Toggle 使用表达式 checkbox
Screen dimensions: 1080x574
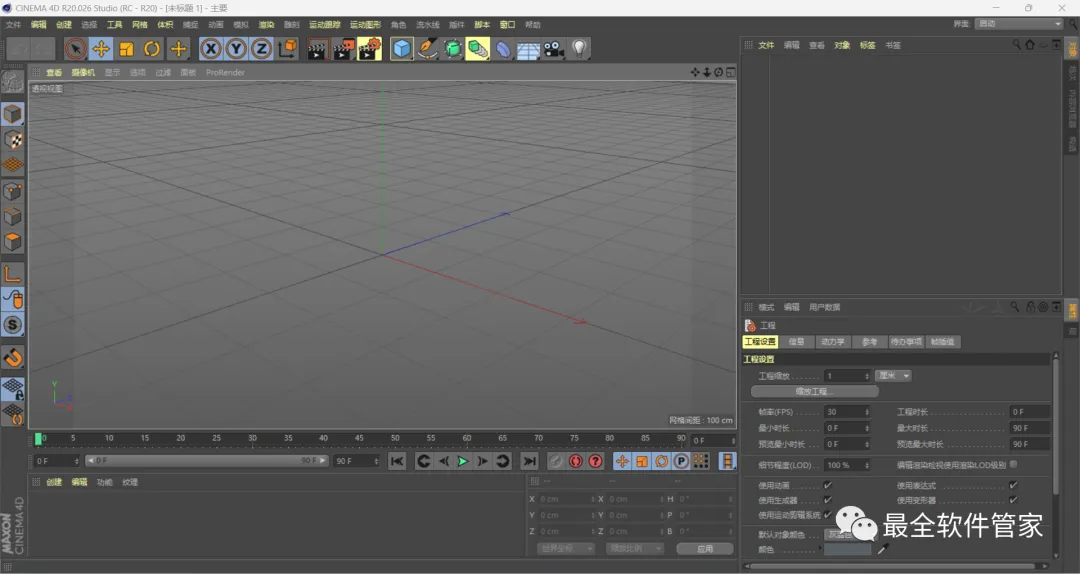click(x=1012, y=485)
